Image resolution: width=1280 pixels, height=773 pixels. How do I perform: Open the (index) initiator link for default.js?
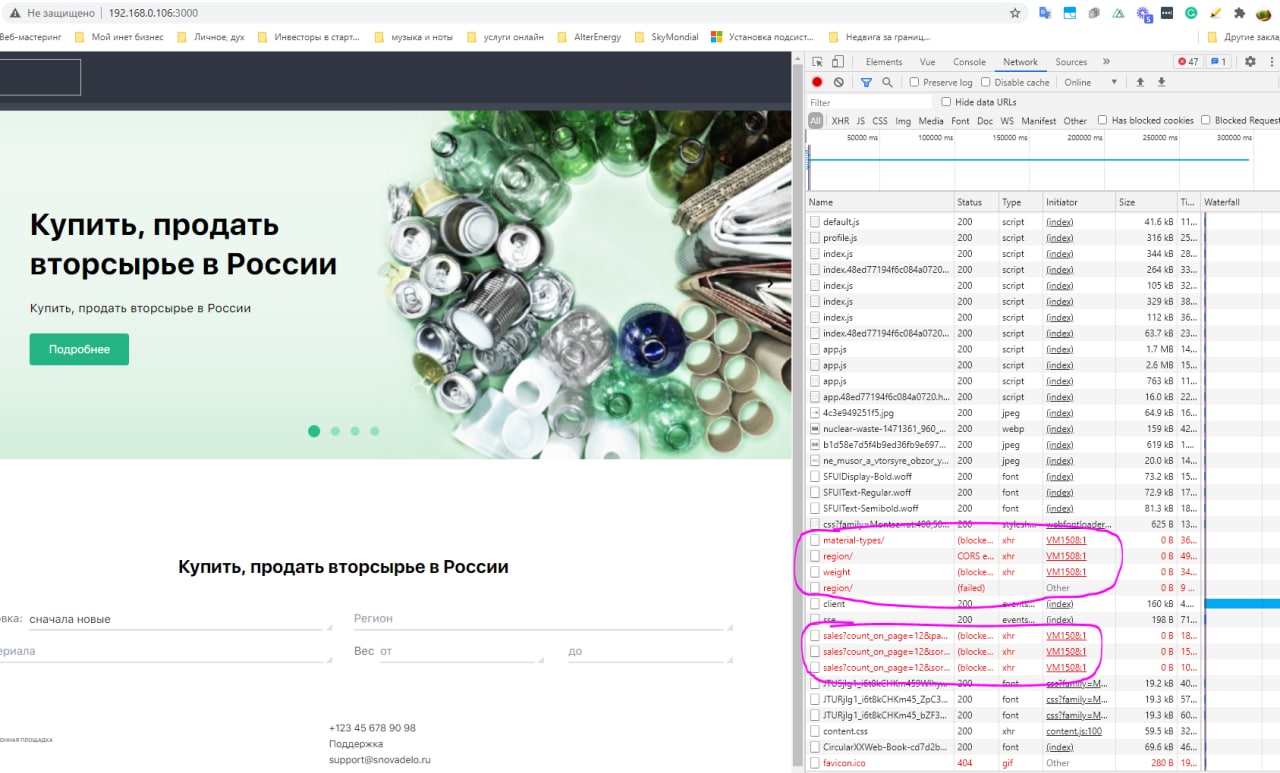(x=1059, y=222)
